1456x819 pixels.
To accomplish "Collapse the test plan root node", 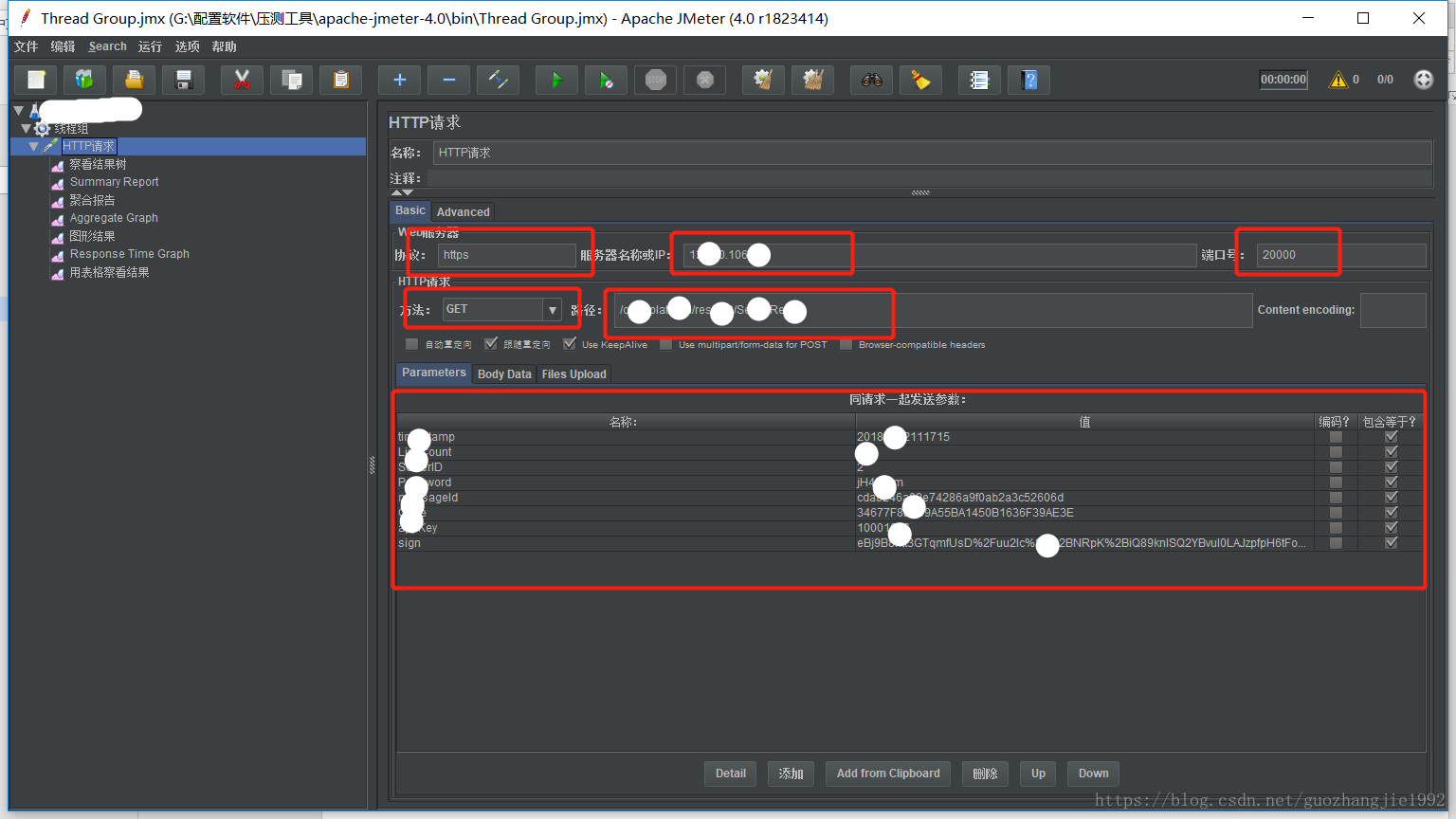I will tap(18, 110).
